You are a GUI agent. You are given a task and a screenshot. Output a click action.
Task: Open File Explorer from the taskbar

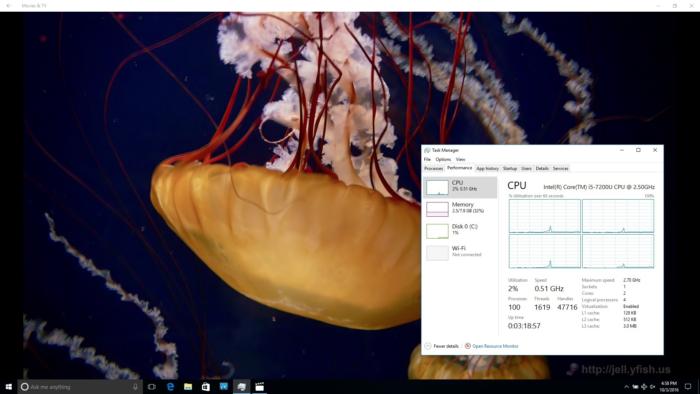pyautogui.click(x=188, y=387)
